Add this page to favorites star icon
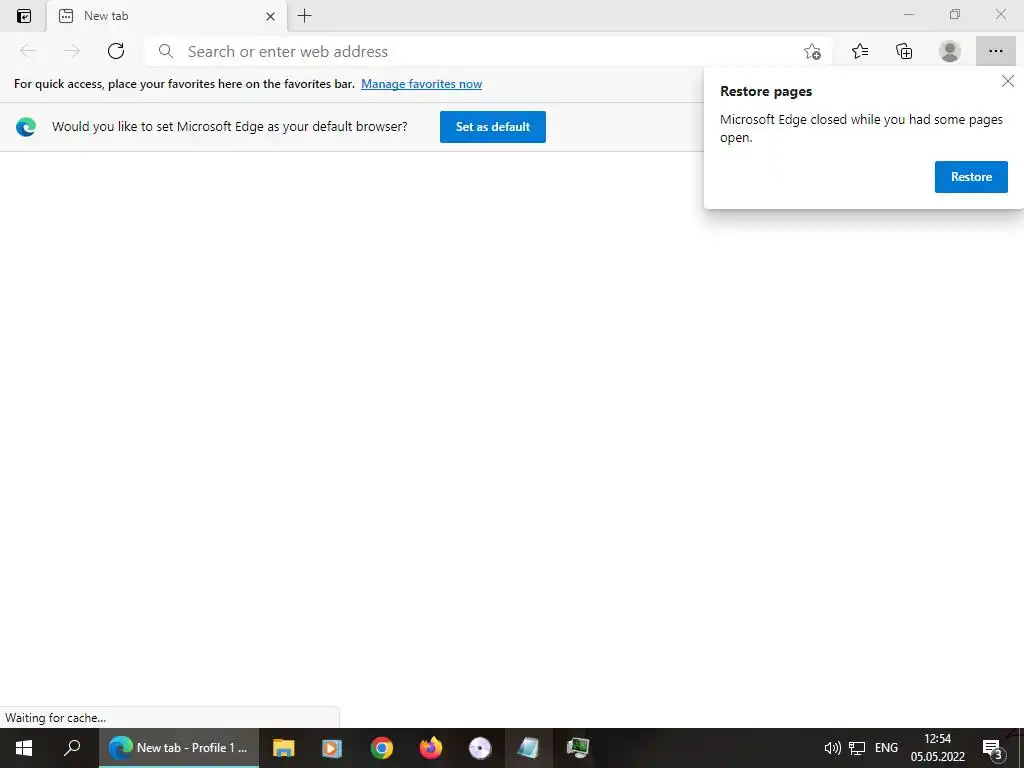Viewport: 1024px width, 768px height. pos(812,51)
